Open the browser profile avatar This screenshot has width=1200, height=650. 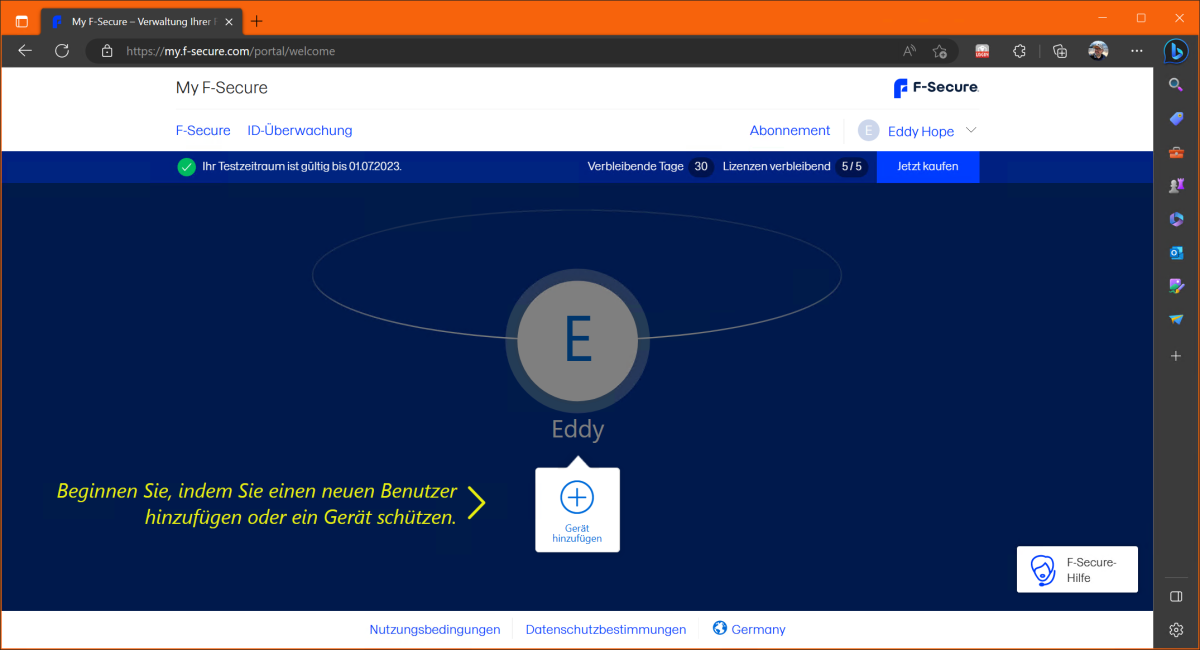coord(1098,51)
